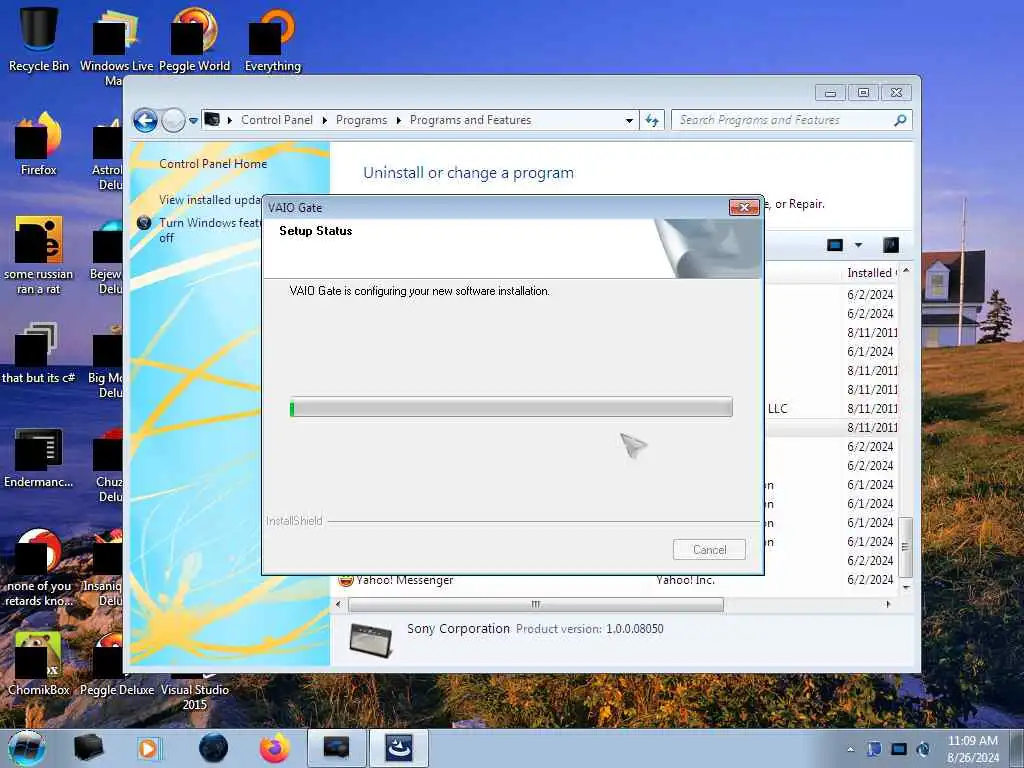Open View installed updates link

pos(210,200)
